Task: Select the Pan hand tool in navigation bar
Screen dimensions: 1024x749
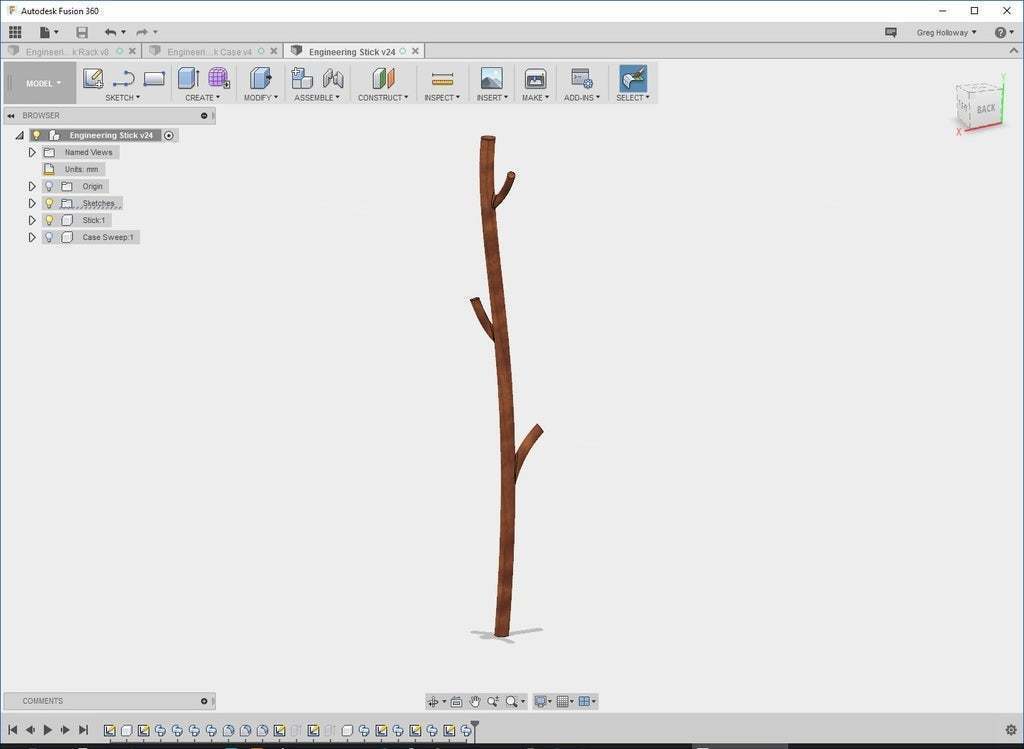Action: click(x=476, y=702)
